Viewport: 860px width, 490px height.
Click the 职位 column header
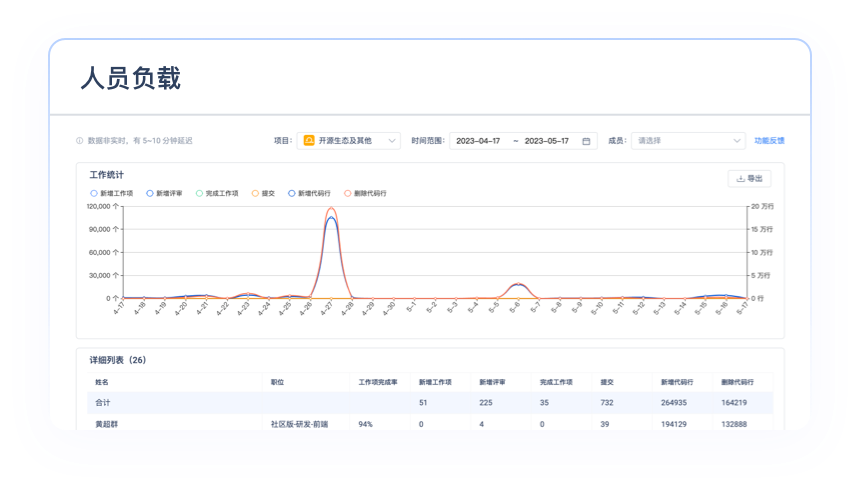point(278,382)
